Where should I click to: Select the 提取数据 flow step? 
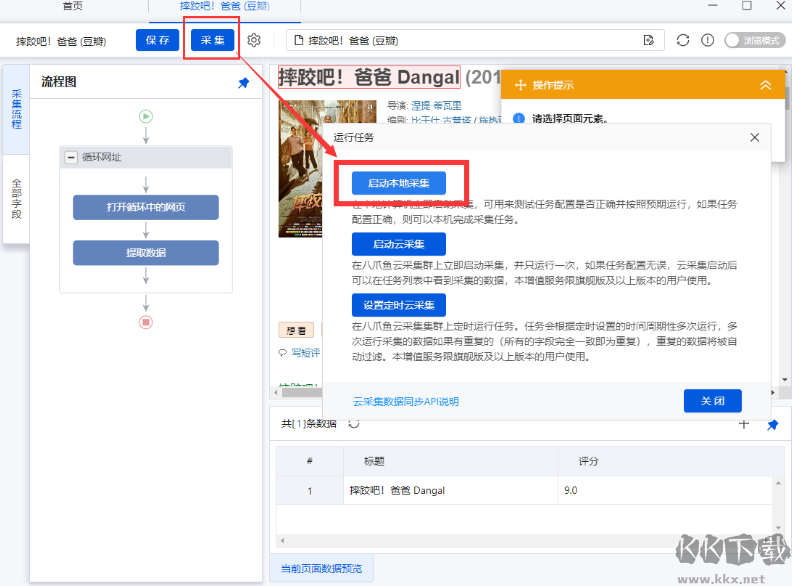pyautogui.click(x=145, y=253)
